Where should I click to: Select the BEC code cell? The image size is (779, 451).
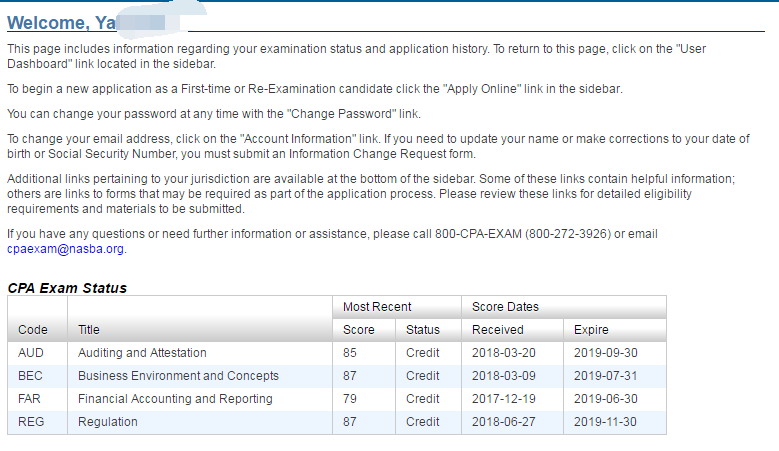point(32,376)
